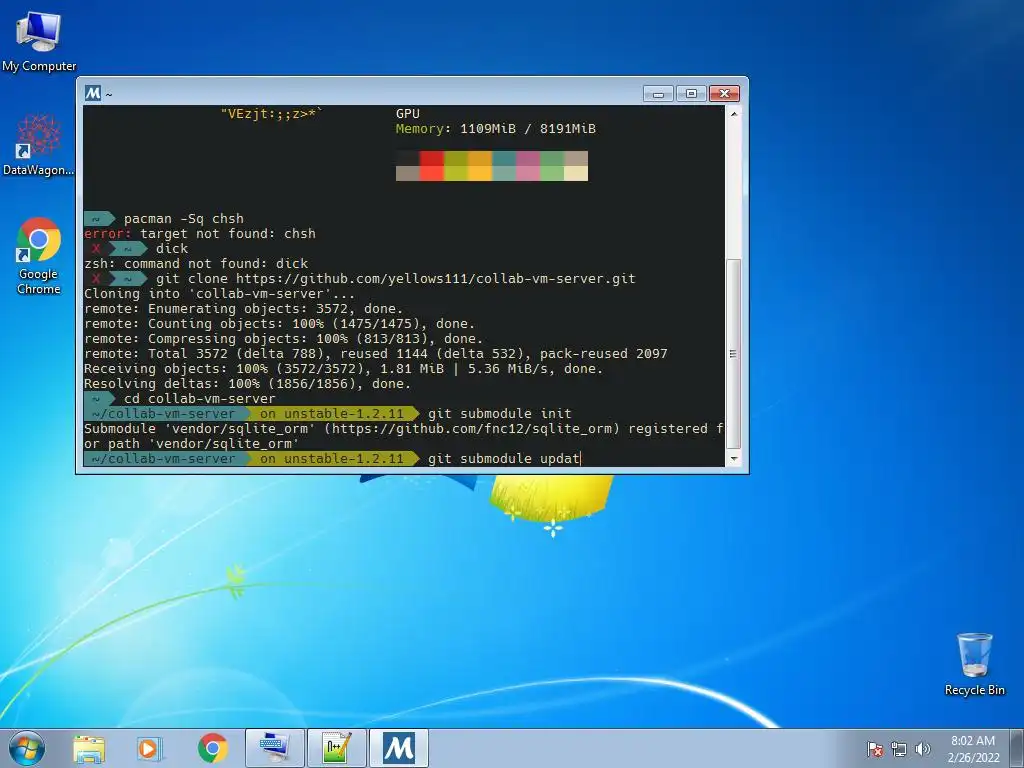The image size is (1024, 768).
Task: Click the 'git submodule init' command
Action: click(500, 414)
